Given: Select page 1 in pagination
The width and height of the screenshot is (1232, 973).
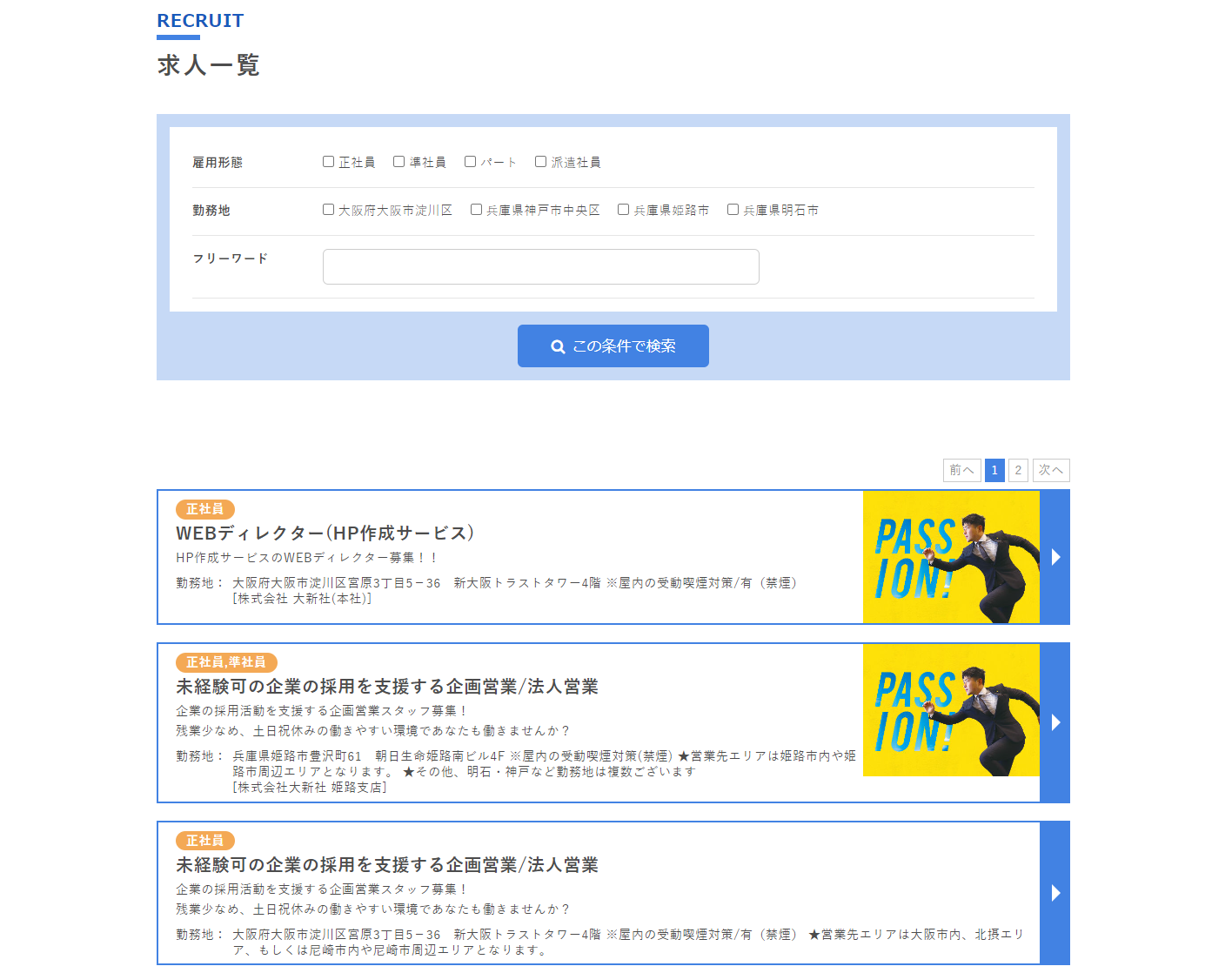Looking at the screenshot, I should tap(994, 470).
